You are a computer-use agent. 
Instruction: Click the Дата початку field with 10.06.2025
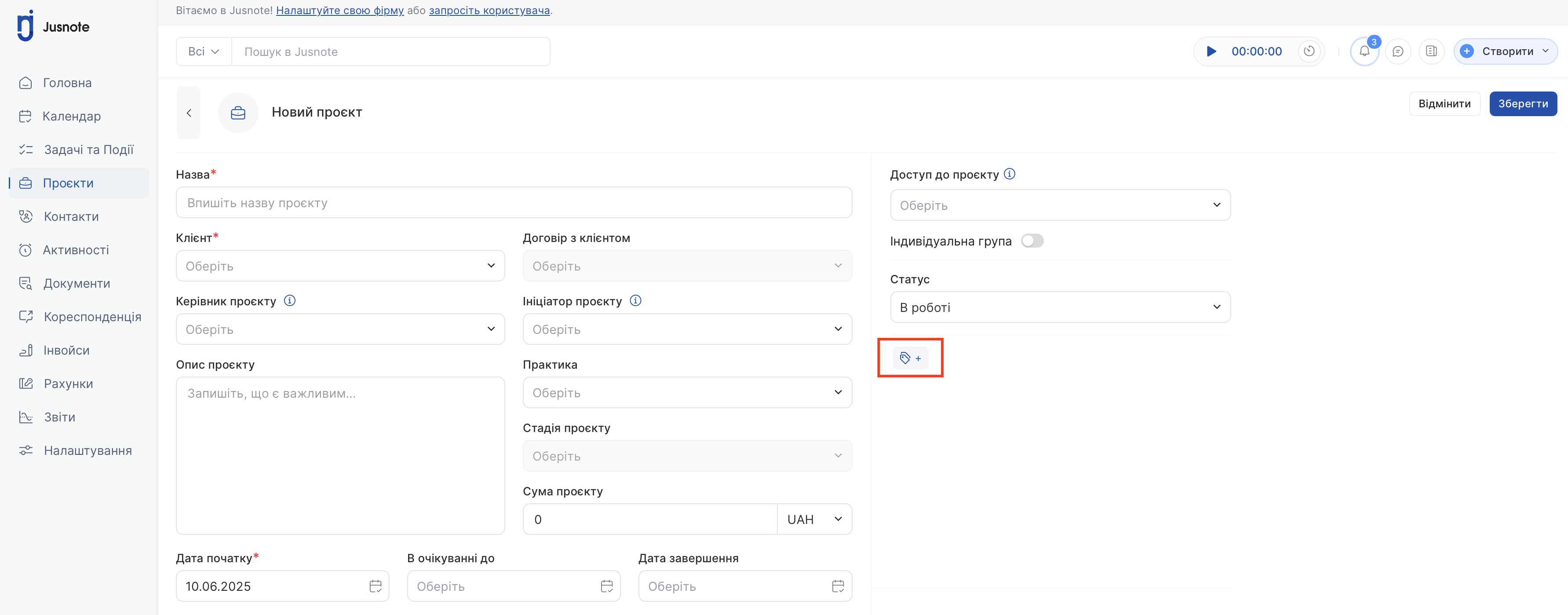[x=282, y=586]
